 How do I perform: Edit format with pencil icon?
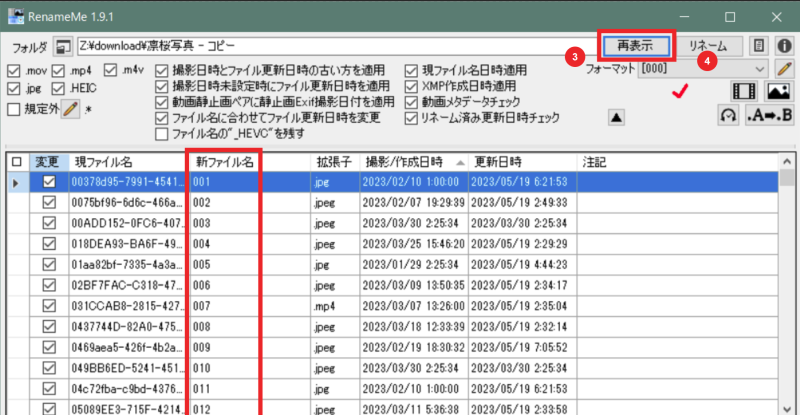tap(784, 68)
